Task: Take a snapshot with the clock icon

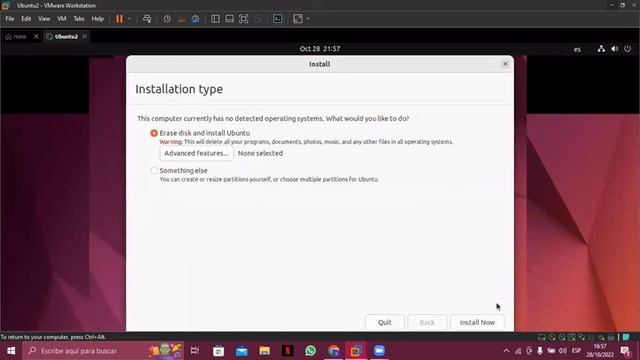Action: click(x=167, y=19)
